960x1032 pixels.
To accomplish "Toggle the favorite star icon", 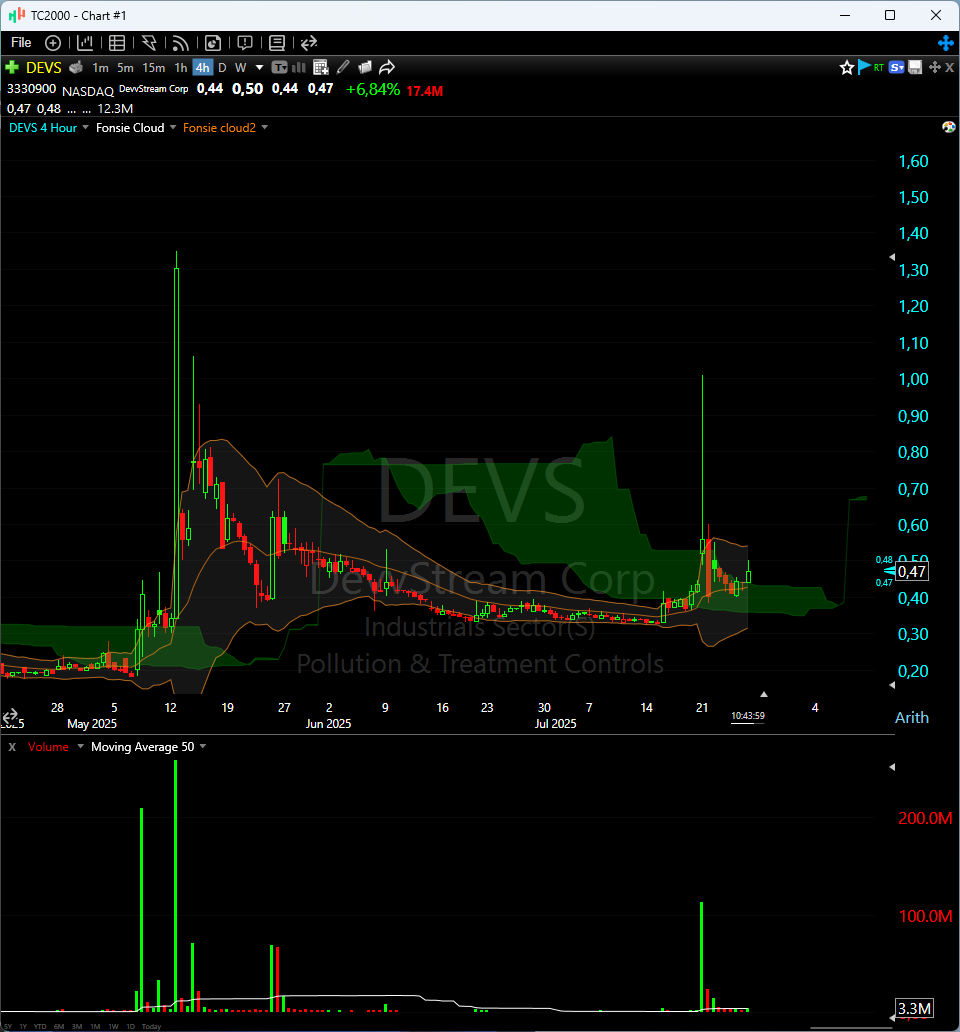I will pyautogui.click(x=847, y=67).
